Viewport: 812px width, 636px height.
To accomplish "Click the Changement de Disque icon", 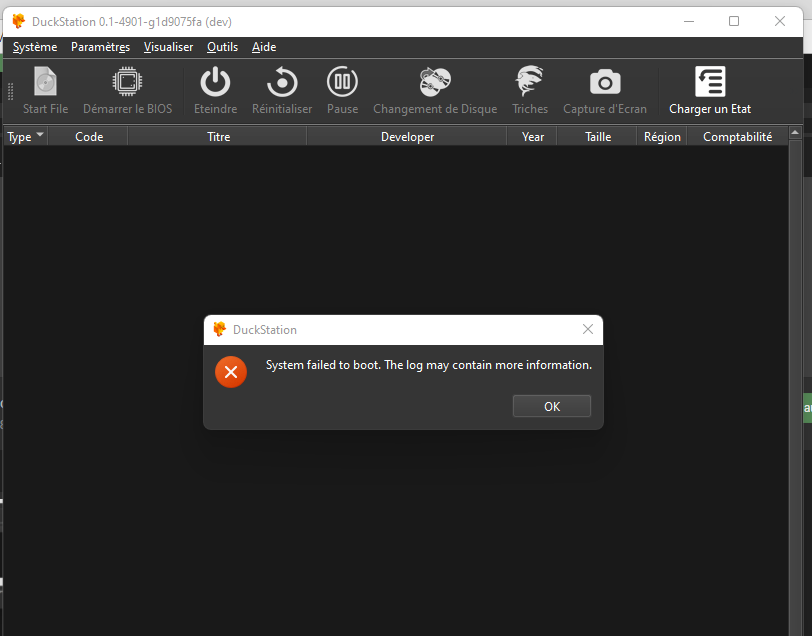I will [435, 81].
